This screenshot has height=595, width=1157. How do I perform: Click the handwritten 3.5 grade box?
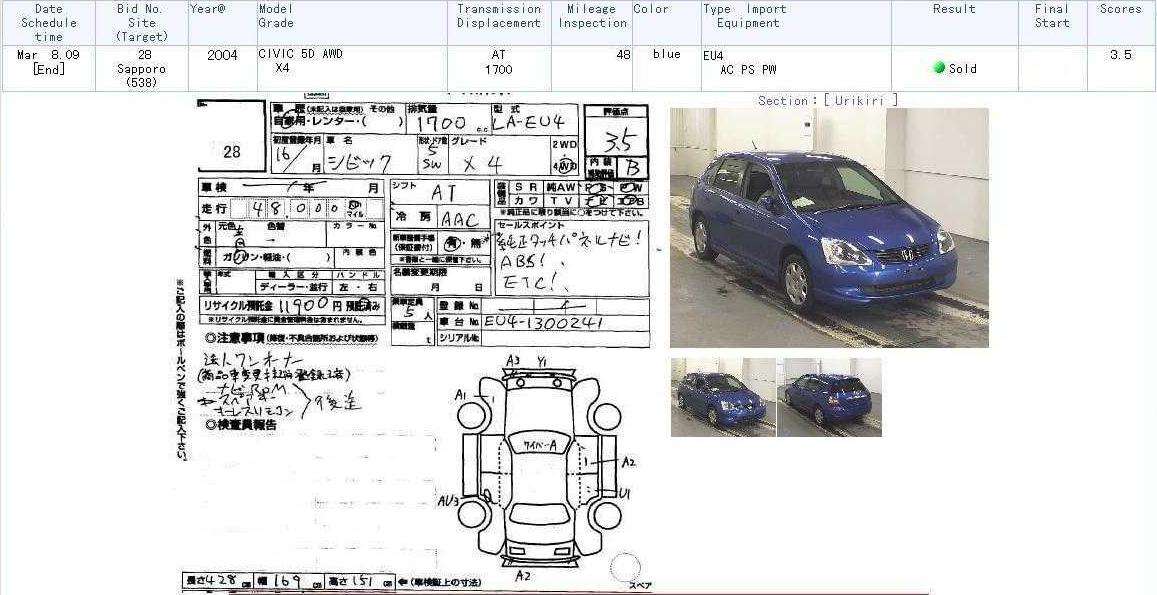[615, 137]
